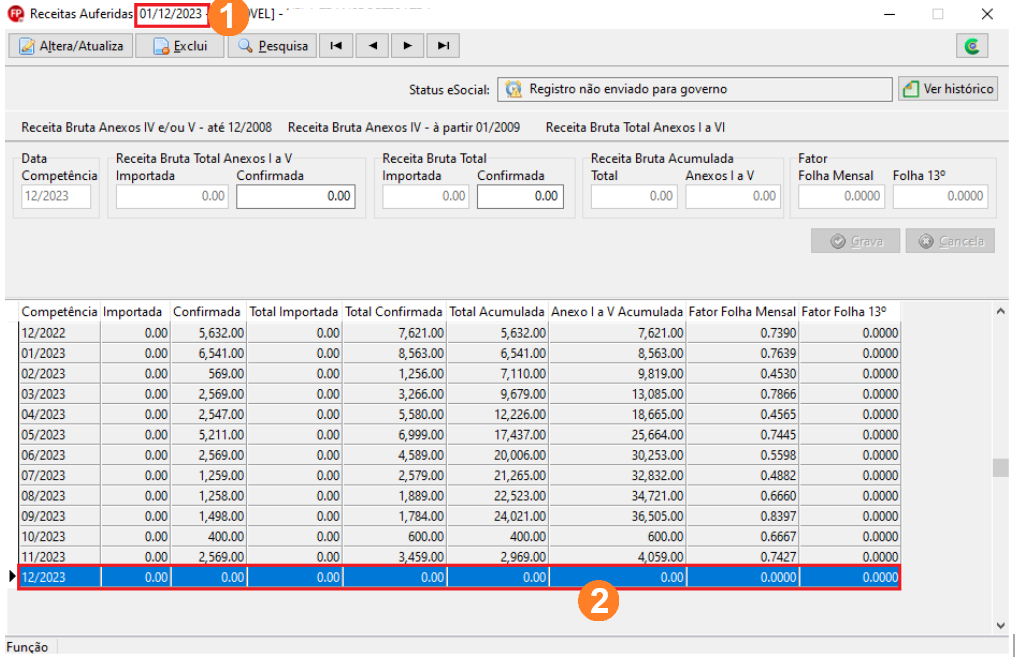
Task: Click the grid scrollbar up arrow
Action: click(1001, 312)
